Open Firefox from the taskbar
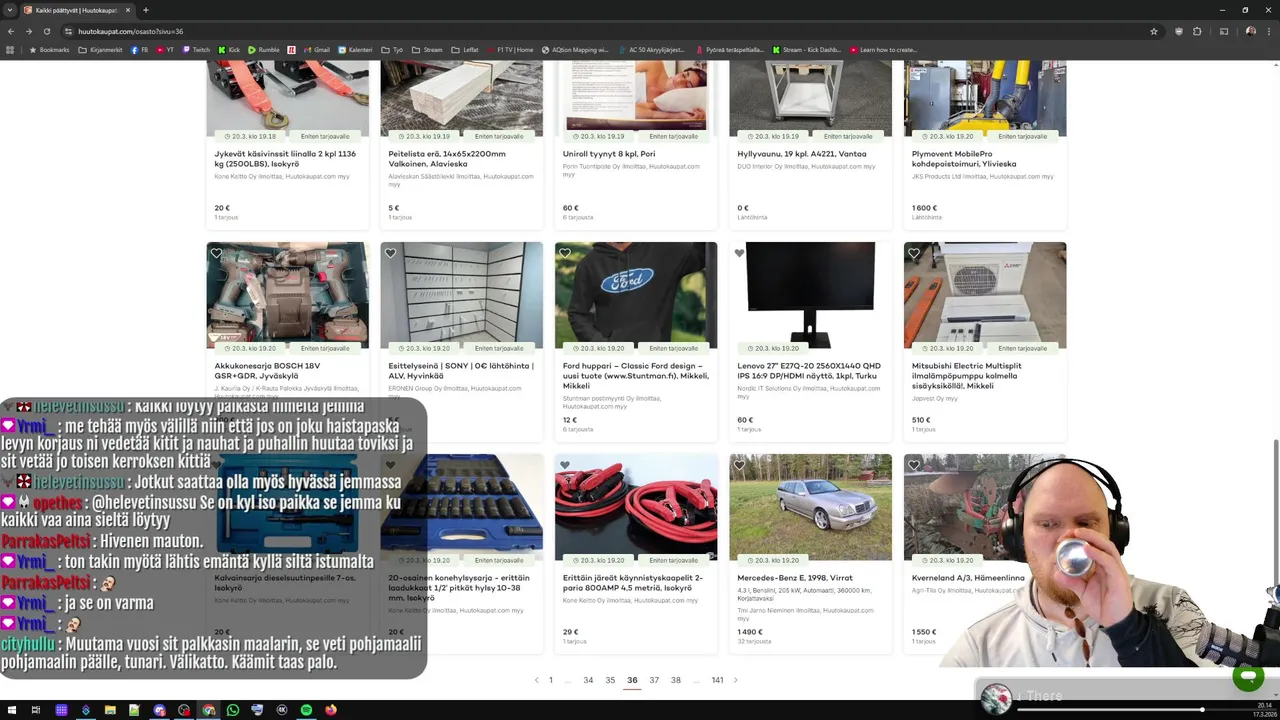 (x=331, y=710)
